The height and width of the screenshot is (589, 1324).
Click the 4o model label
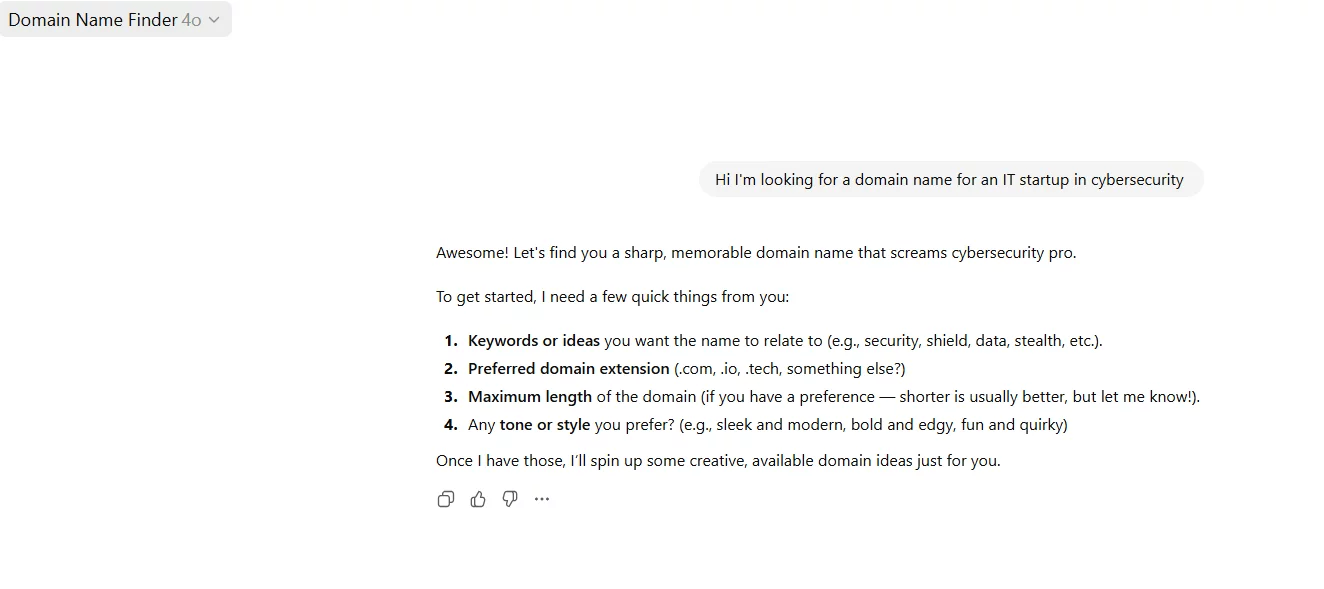click(x=191, y=20)
